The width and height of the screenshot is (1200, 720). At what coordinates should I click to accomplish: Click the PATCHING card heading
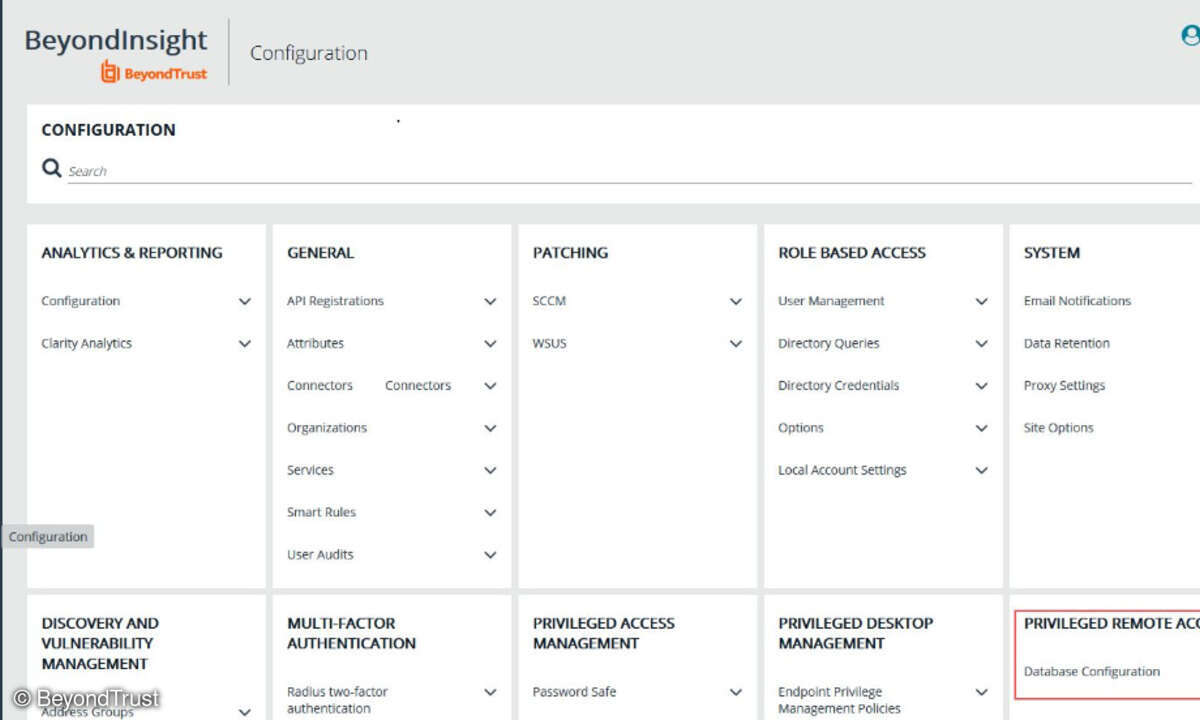coord(570,253)
